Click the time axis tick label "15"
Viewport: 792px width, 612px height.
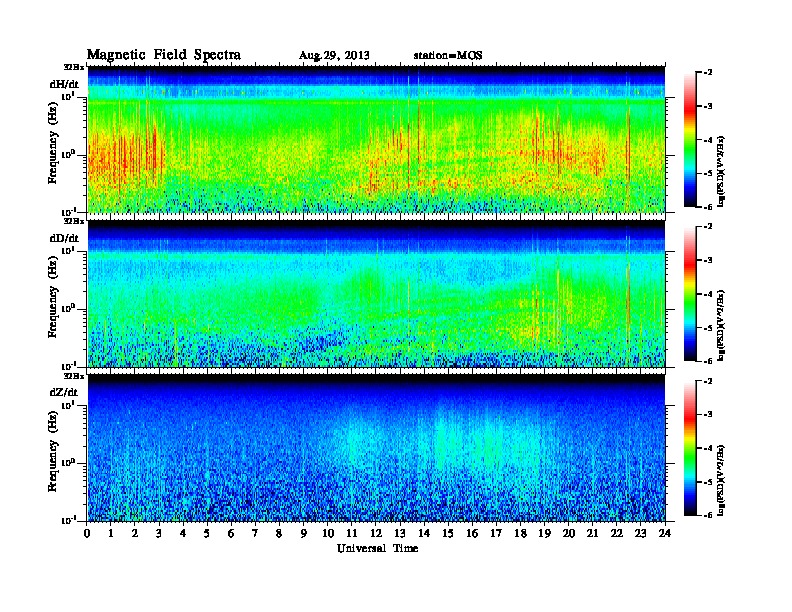[x=448, y=534]
